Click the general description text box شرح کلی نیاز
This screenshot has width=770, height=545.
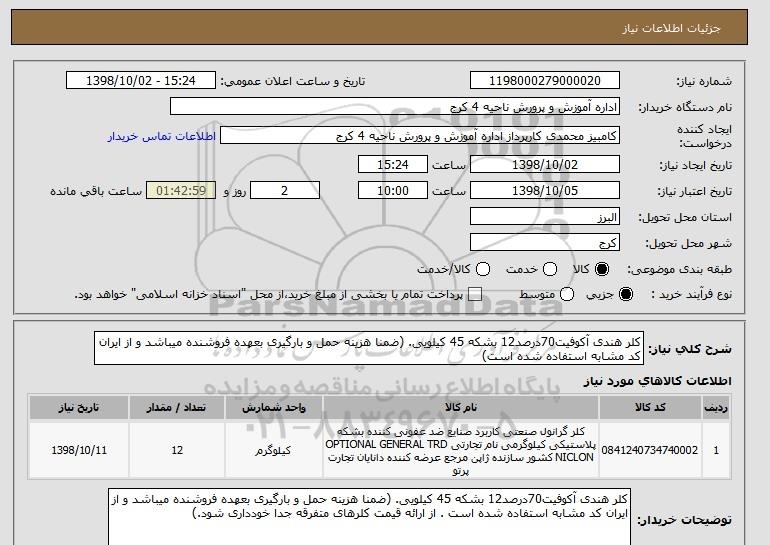point(369,349)
